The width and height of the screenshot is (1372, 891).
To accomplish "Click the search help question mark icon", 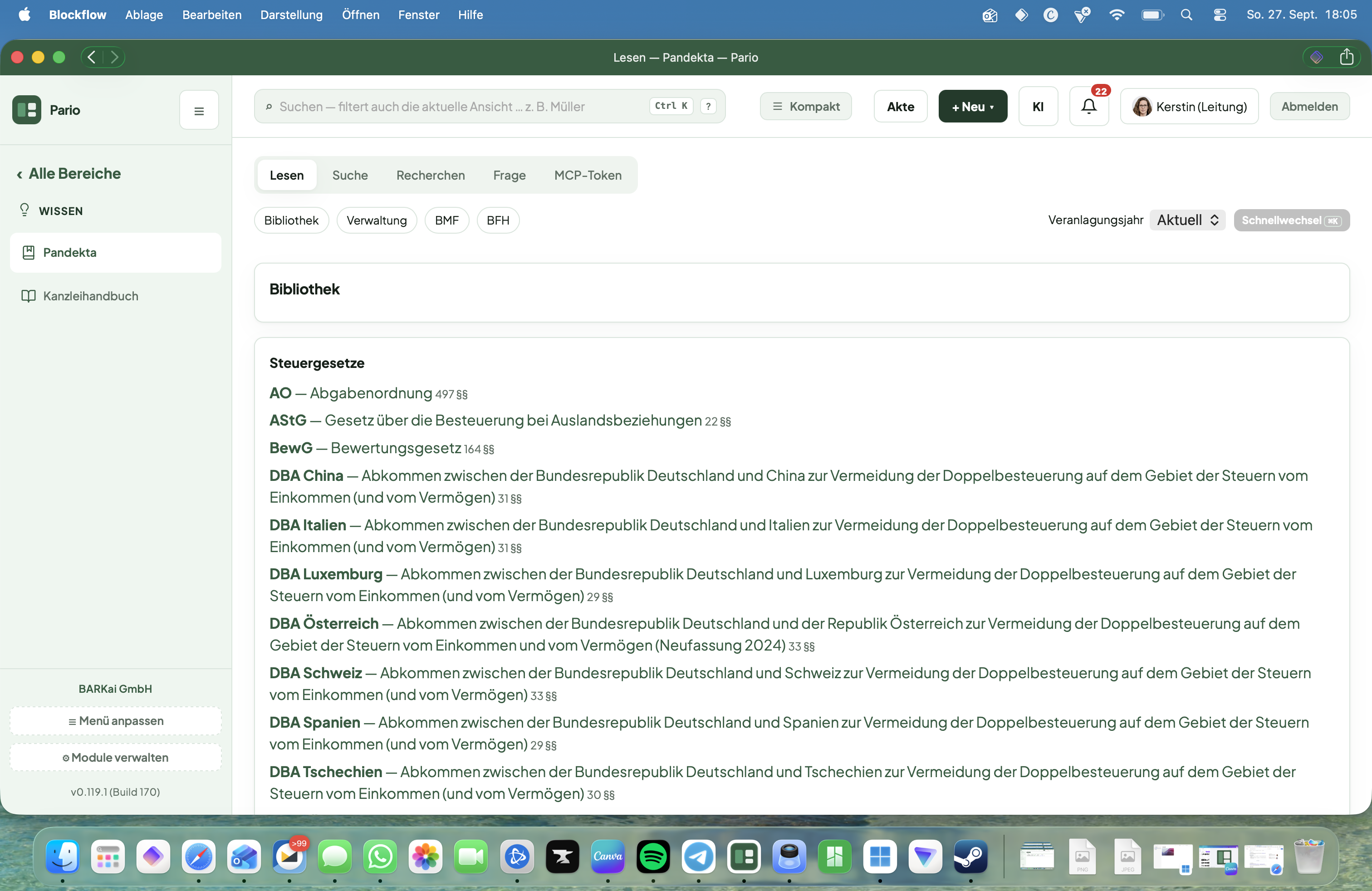I will pyautogui.click(x=709, y=106).
